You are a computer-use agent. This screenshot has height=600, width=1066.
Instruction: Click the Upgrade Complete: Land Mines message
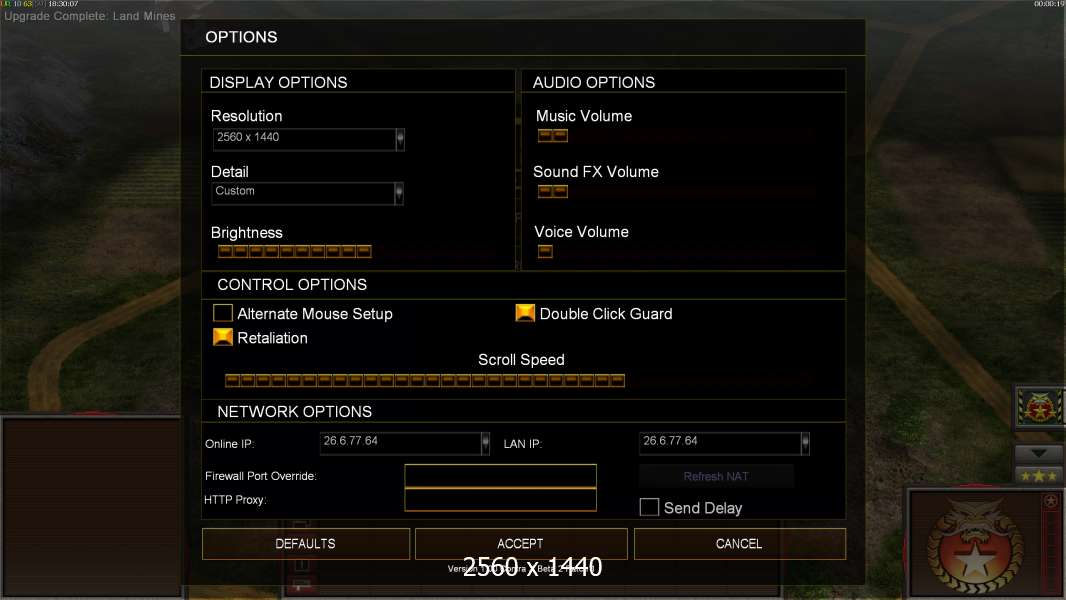(x=90, y=16)
